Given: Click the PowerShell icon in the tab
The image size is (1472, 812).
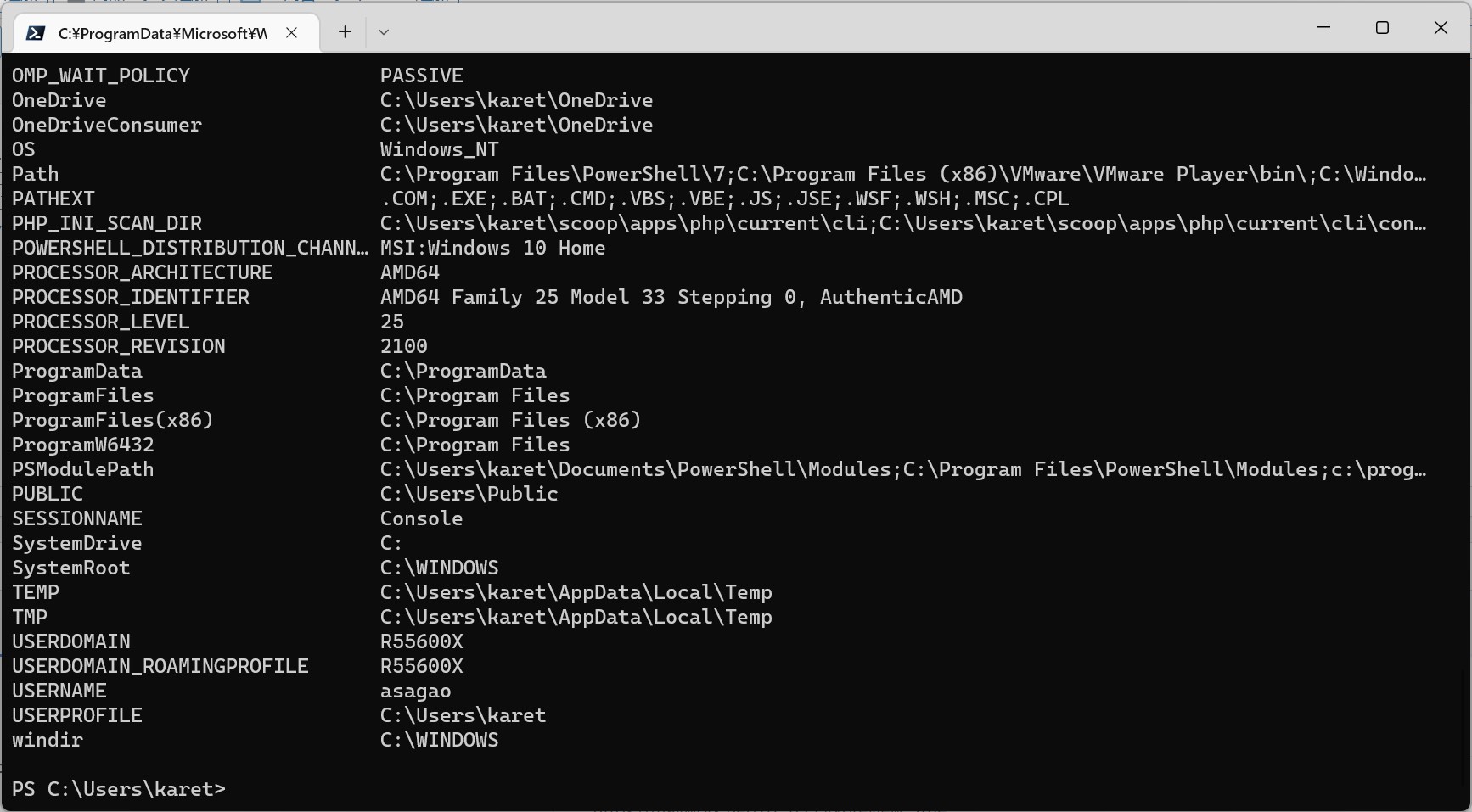Looking at the screenshot, I should pyautogui.click(x=36, y=33).
